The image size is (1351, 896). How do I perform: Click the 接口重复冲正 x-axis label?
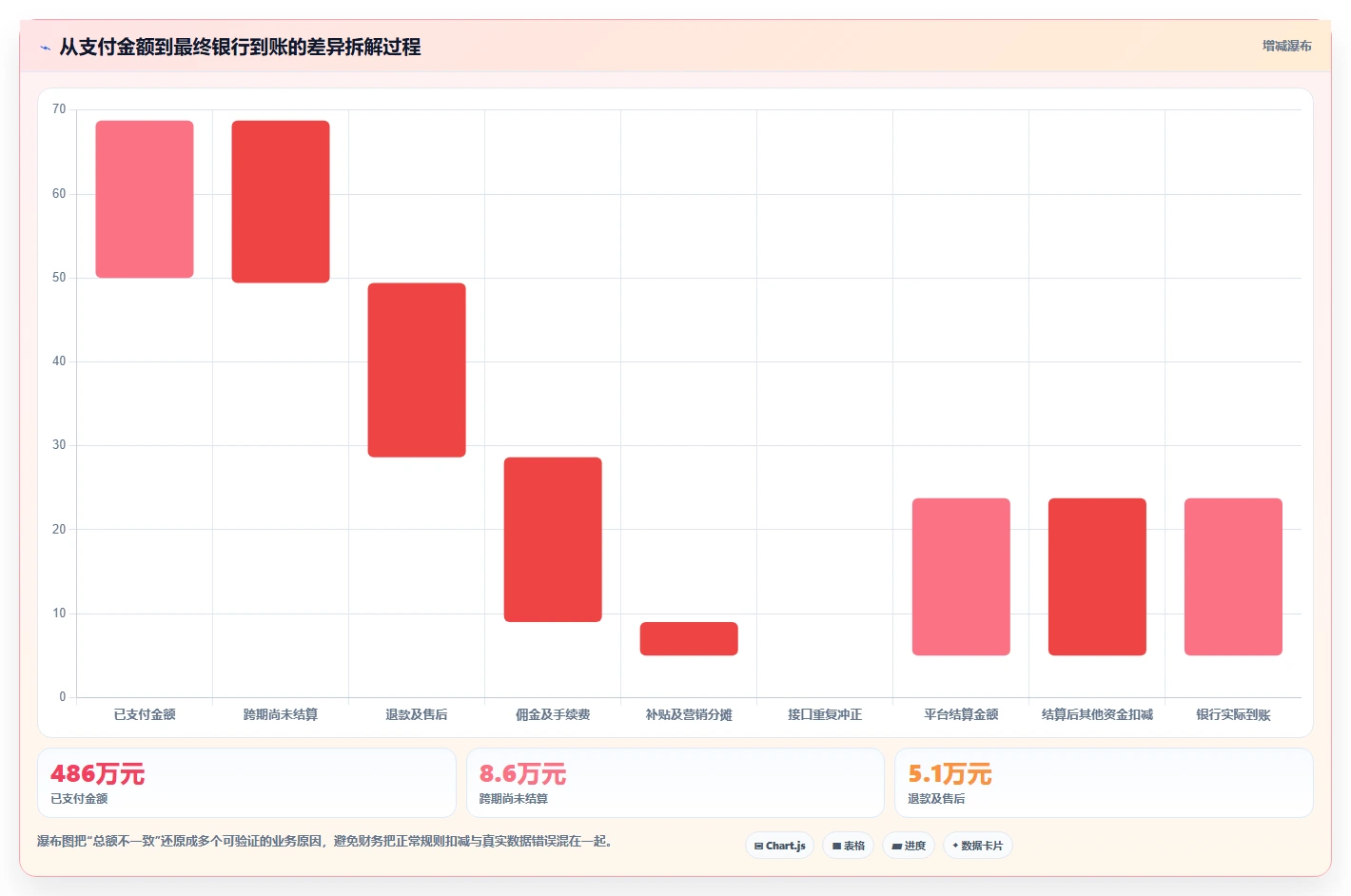tap(825, 714)
